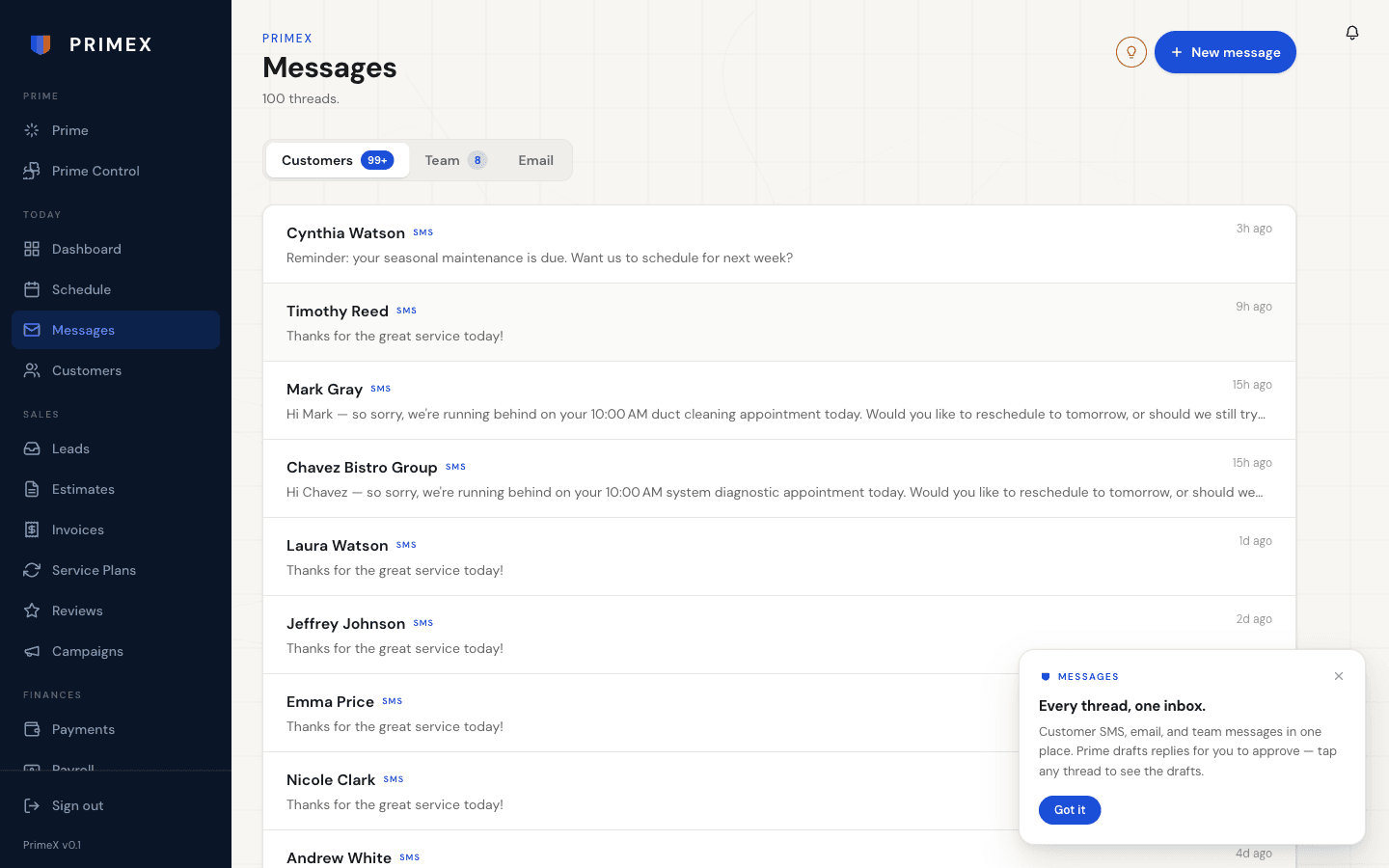Click the Prime Control icon
The width and height of the screenshot is (1389, 868).
(x=32, y=171)
